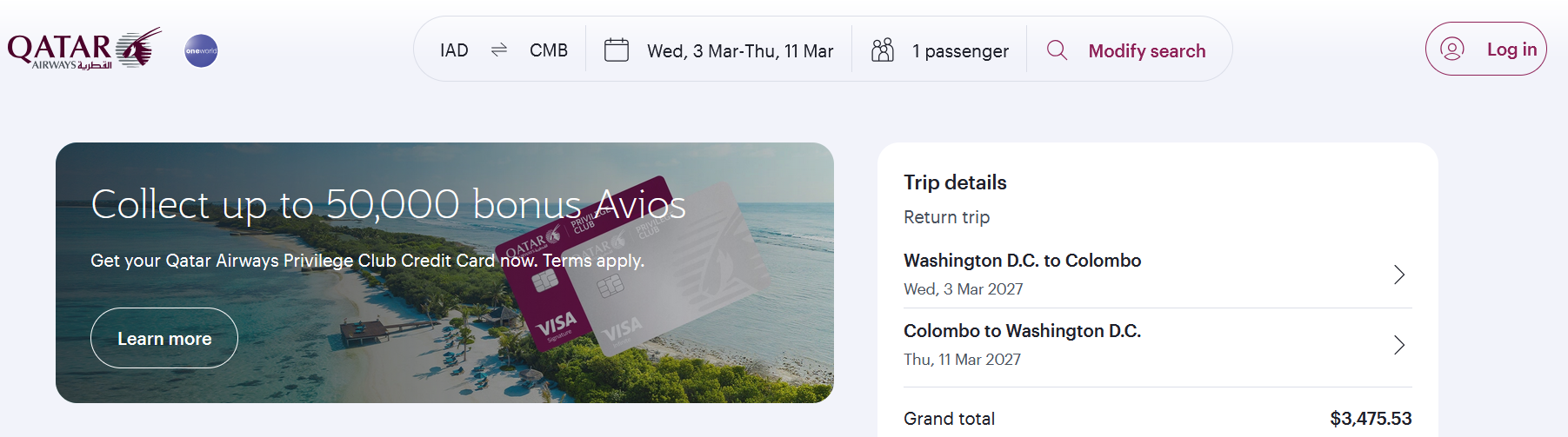
Task: Expand the Colombo to Washington D.C. chevron
Action: tap(1399, 345)
